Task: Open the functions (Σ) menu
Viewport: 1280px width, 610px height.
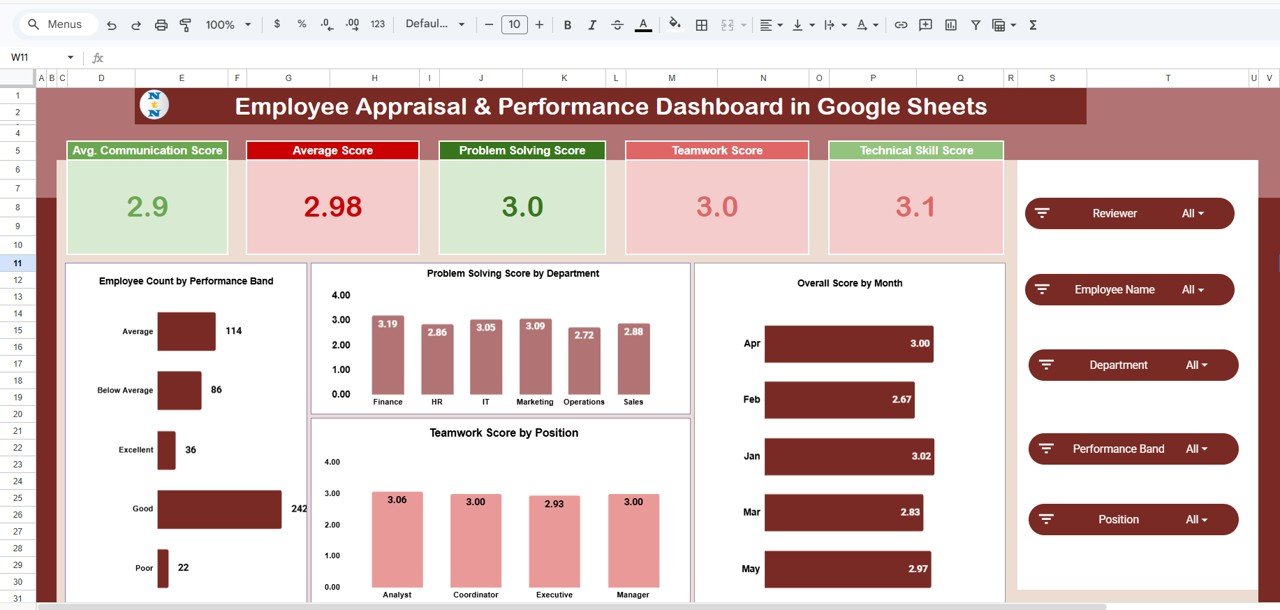Action: click(x=1033, y=24)
